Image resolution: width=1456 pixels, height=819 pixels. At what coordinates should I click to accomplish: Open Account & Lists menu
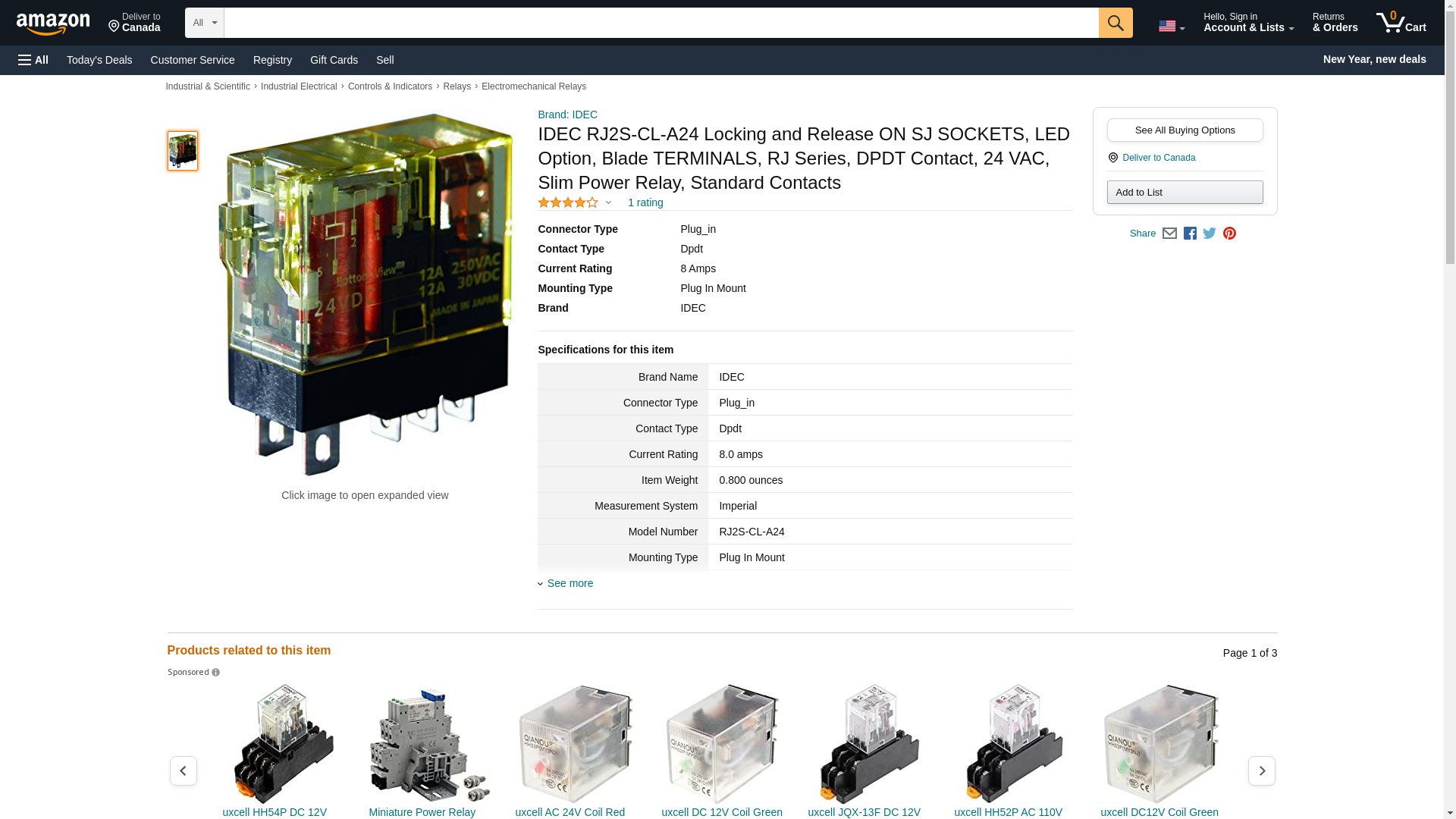pos(1248,23)
